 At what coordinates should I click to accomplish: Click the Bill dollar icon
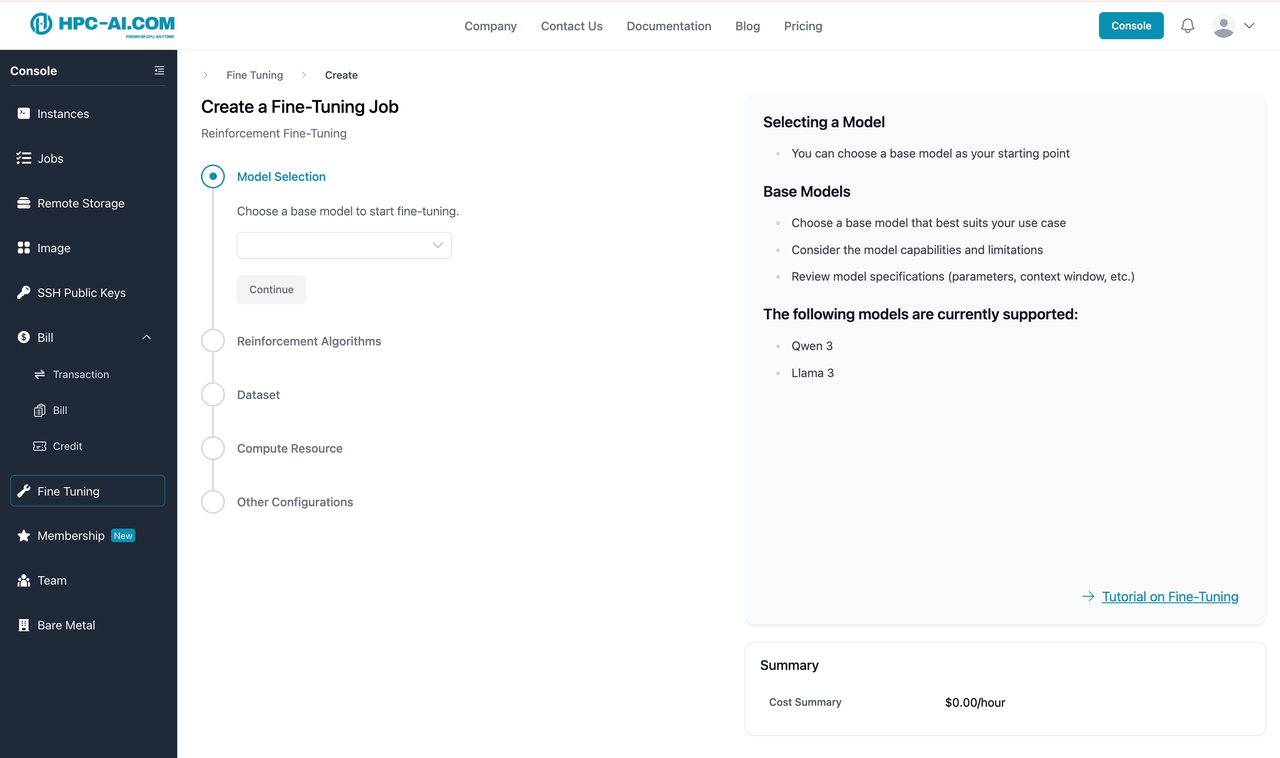click(24, 337)
